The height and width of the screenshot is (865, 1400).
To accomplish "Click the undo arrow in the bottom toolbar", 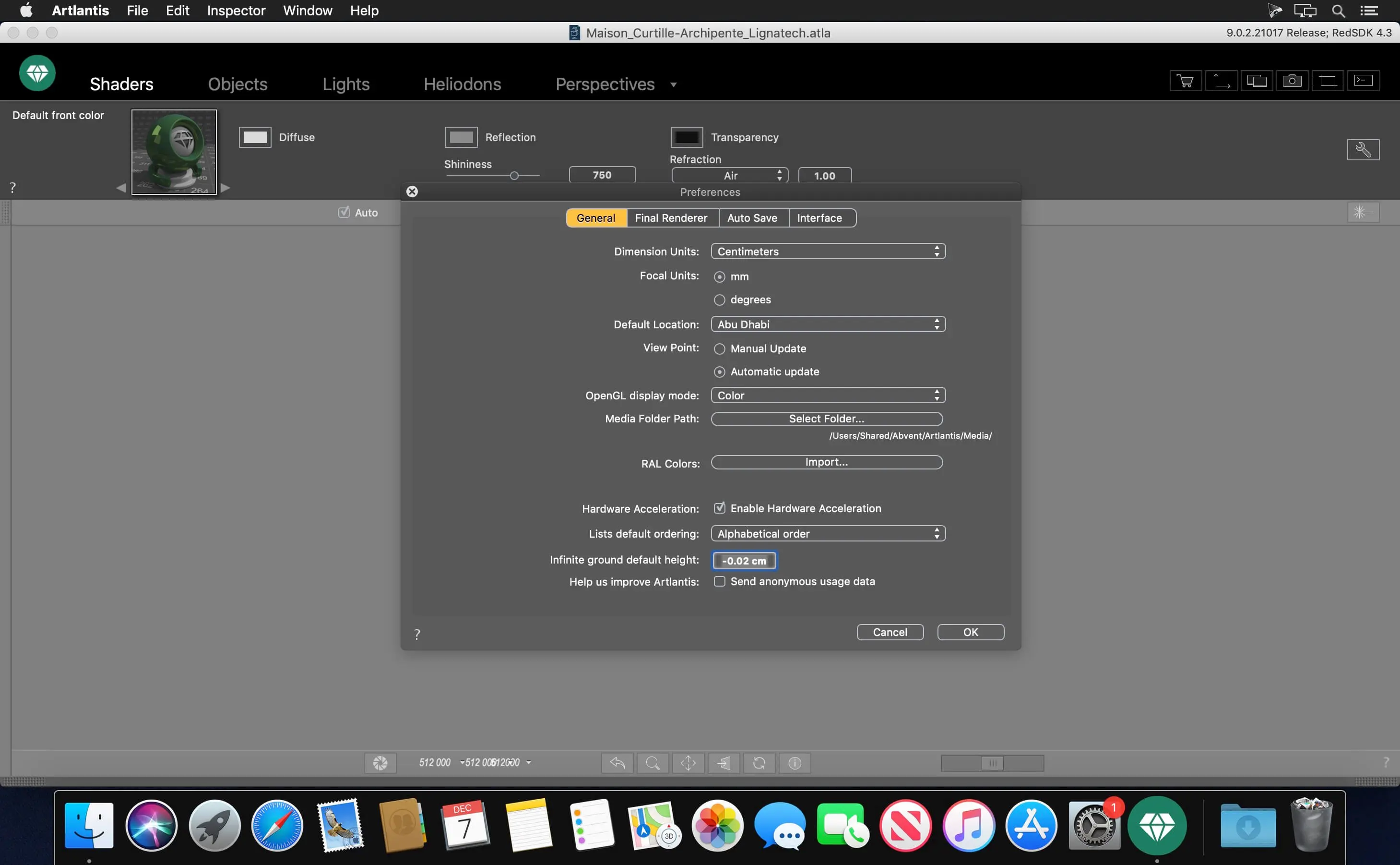I will (617, 763).
